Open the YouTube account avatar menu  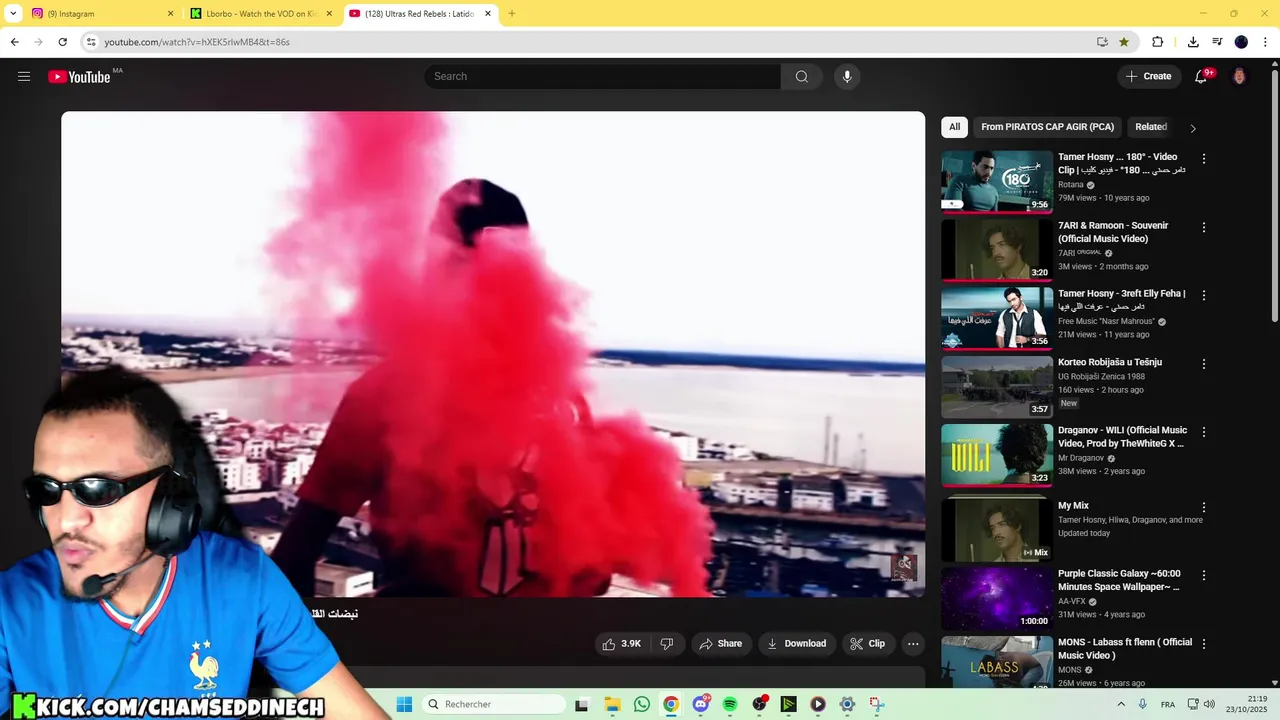pos(1239,76)
